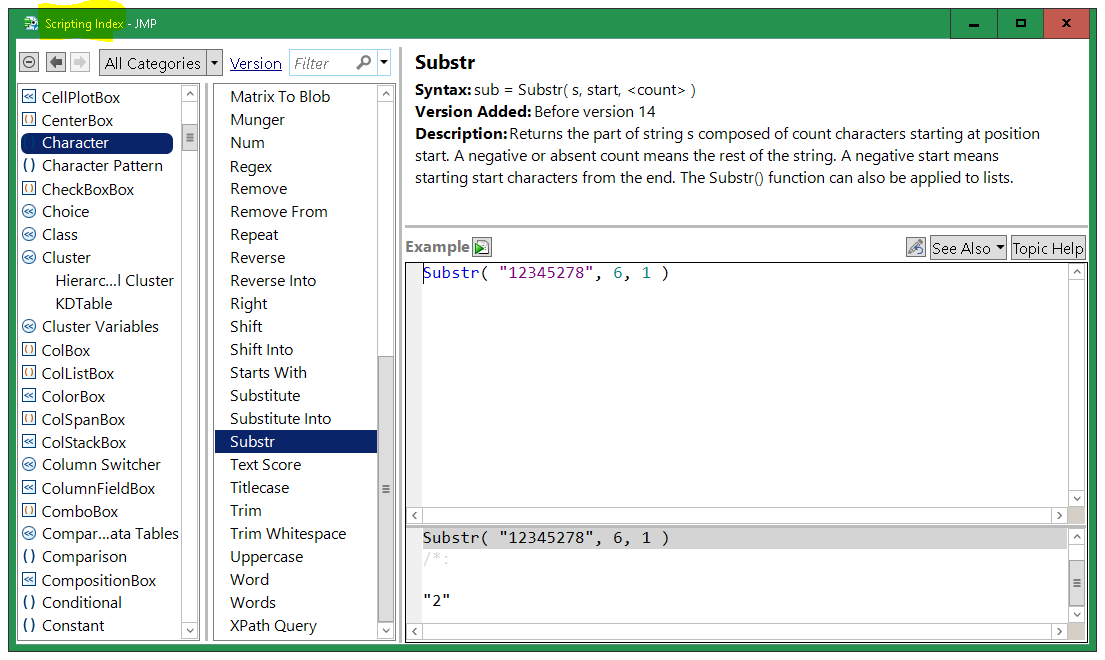This screenshot has width=1105, height=660.
Task: Expand the Filter options dropdown arrow
Action: coord(384,63)
